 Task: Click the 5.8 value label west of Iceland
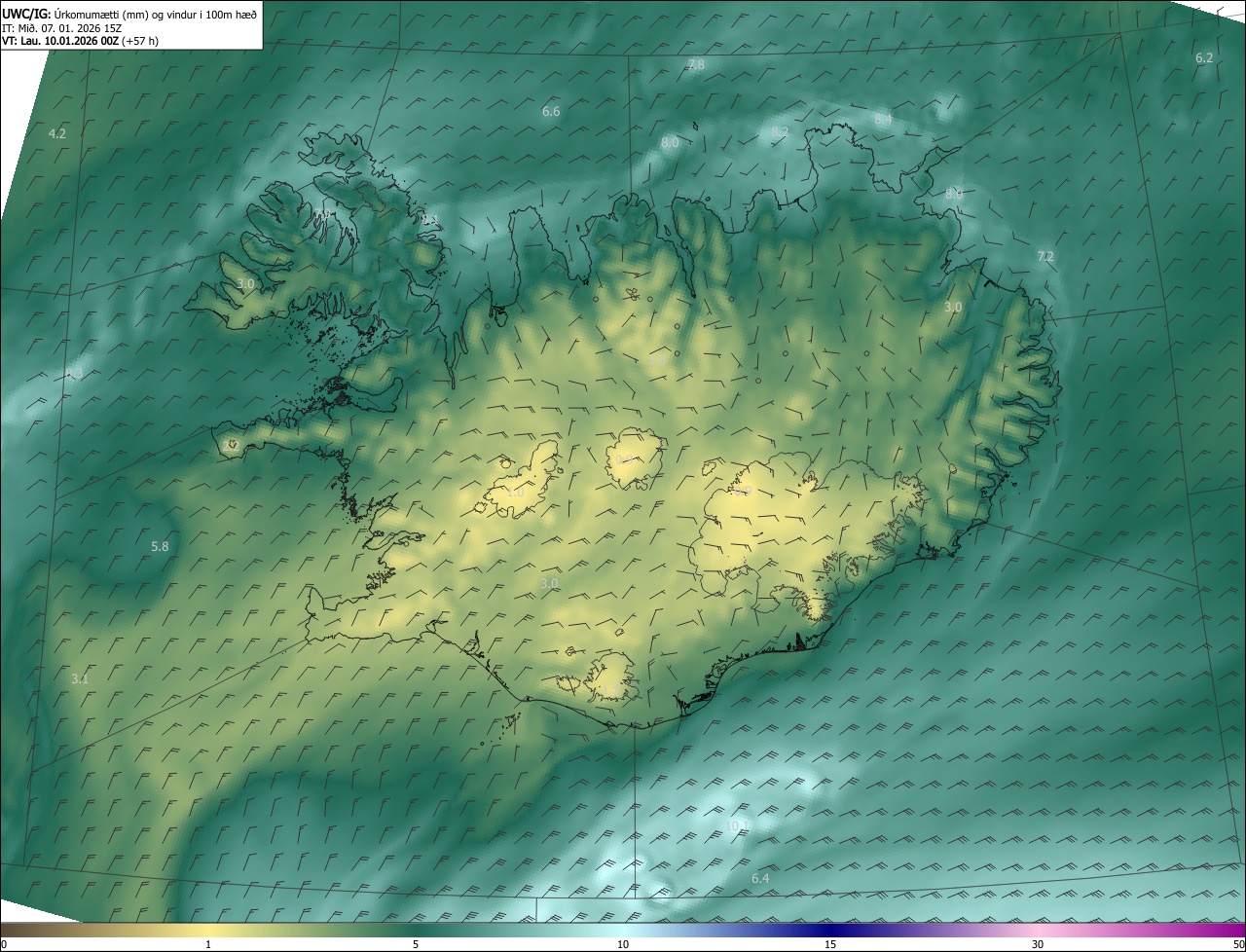pyautogui.click(x=160, y=547)
